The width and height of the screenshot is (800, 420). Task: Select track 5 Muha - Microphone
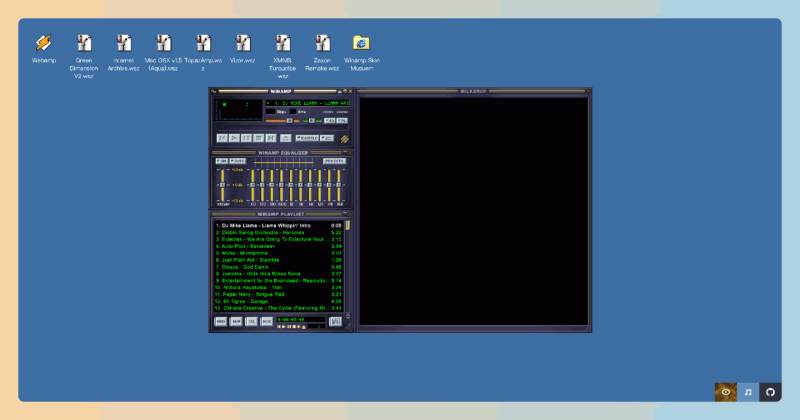279,253
